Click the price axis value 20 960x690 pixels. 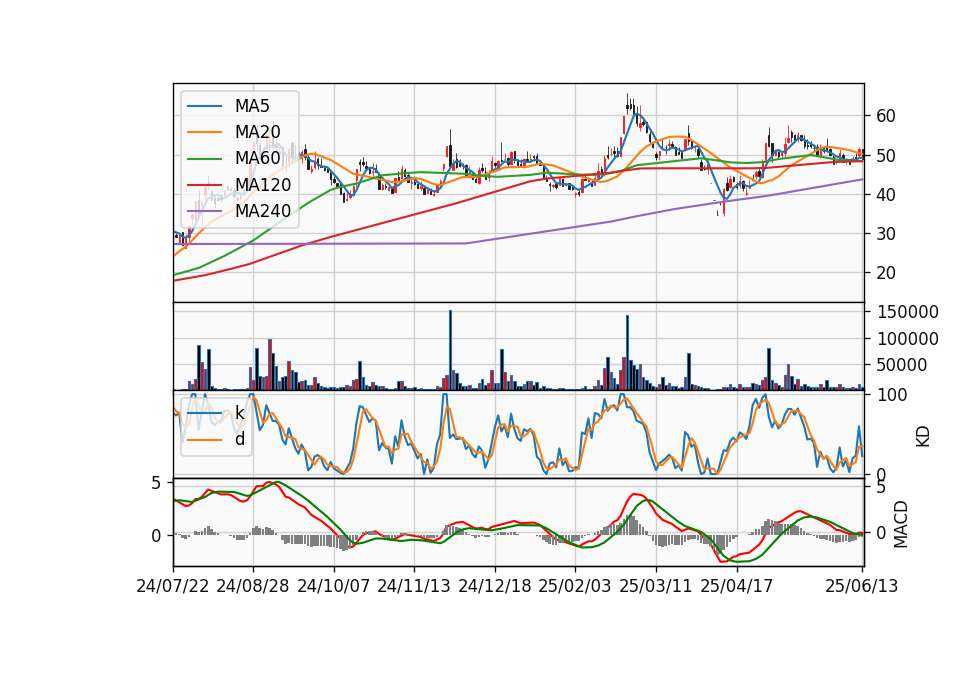(x=885, y=273)
